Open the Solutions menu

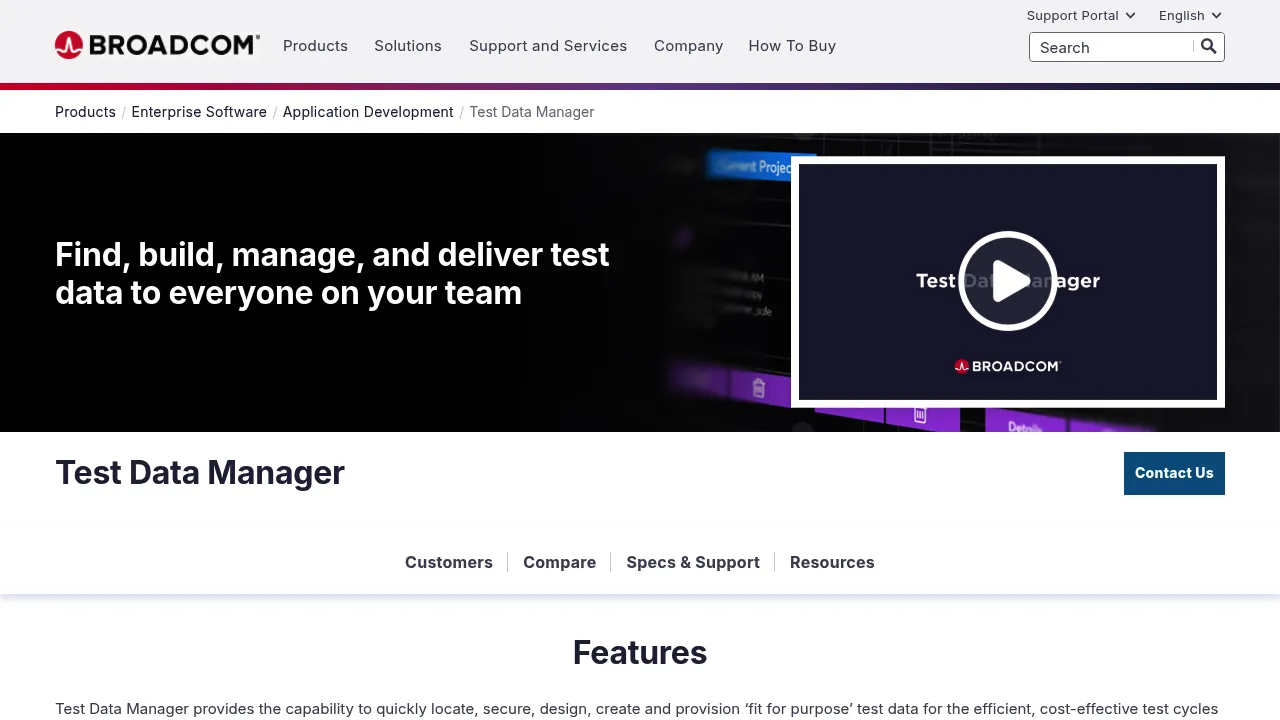[408, 46]
